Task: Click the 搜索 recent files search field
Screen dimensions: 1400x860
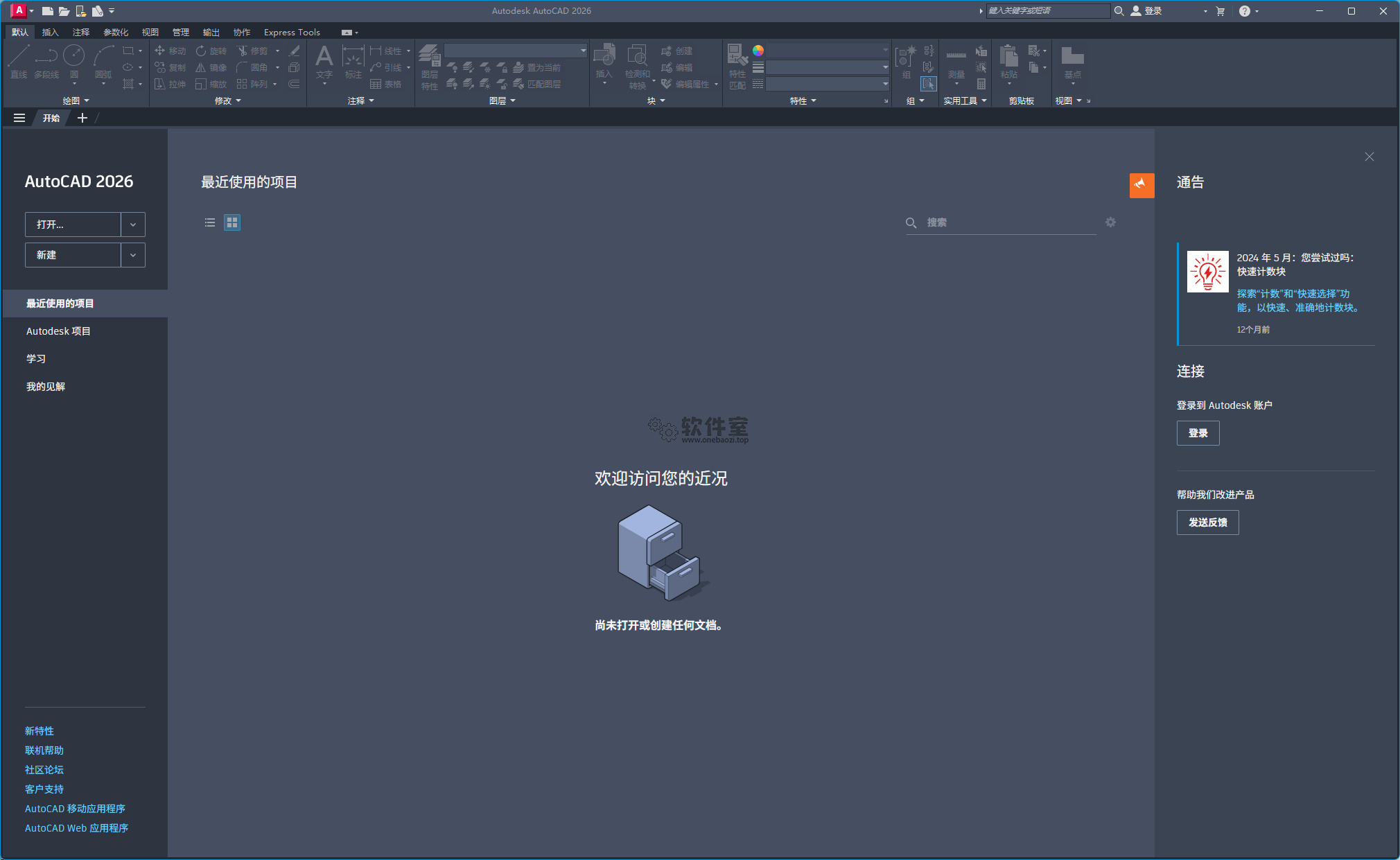Action: 1001,222
